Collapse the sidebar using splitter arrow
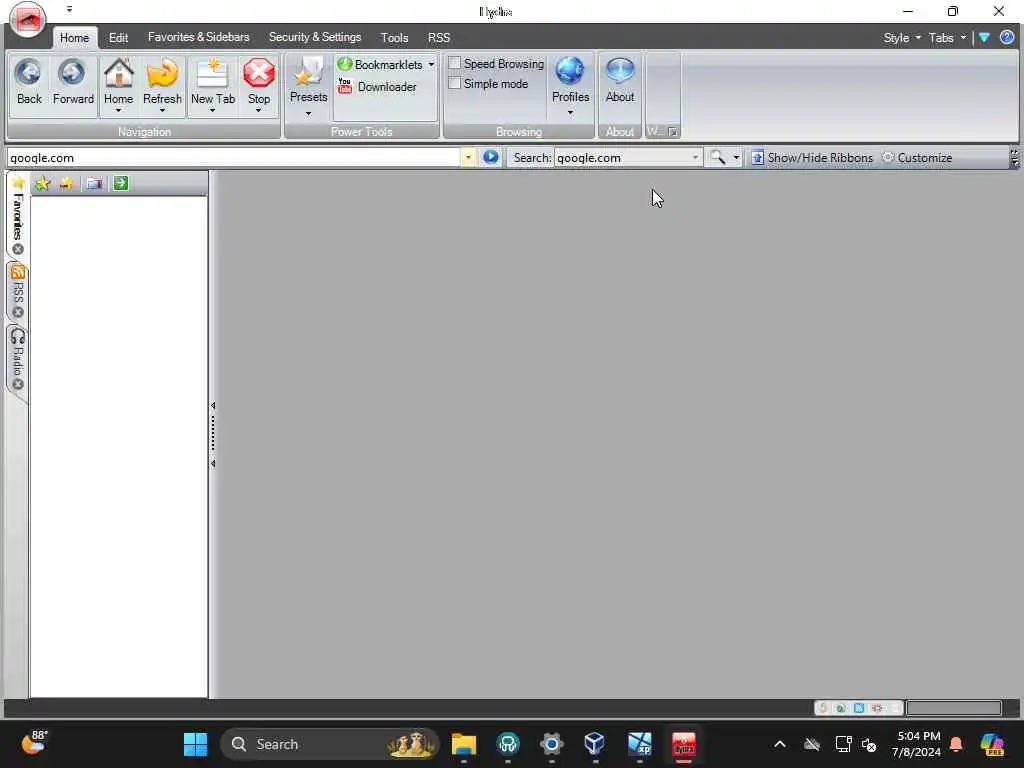1024x768 pixels. coord(213,406)
